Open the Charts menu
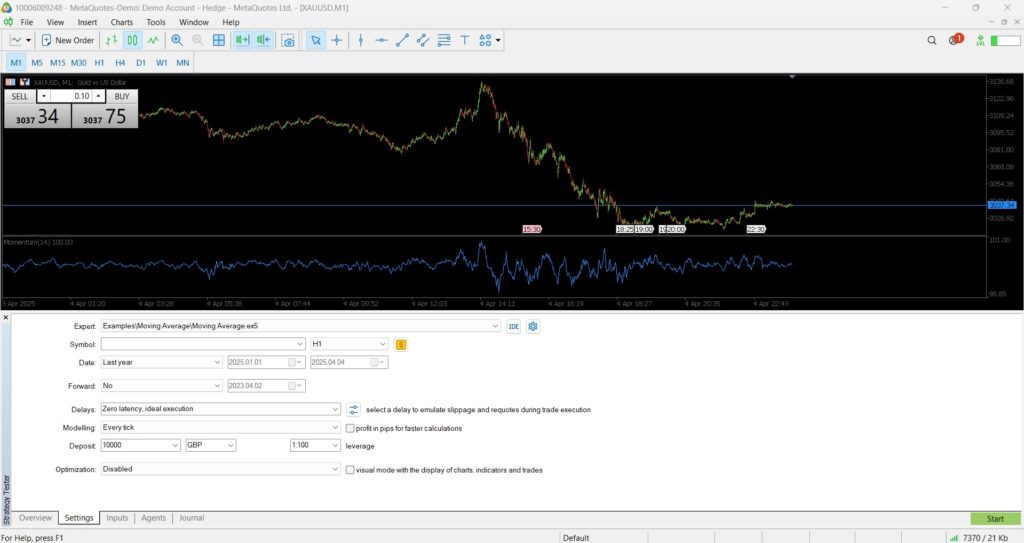Viewport: 1024px width, 543px height. tap(121, 21)
